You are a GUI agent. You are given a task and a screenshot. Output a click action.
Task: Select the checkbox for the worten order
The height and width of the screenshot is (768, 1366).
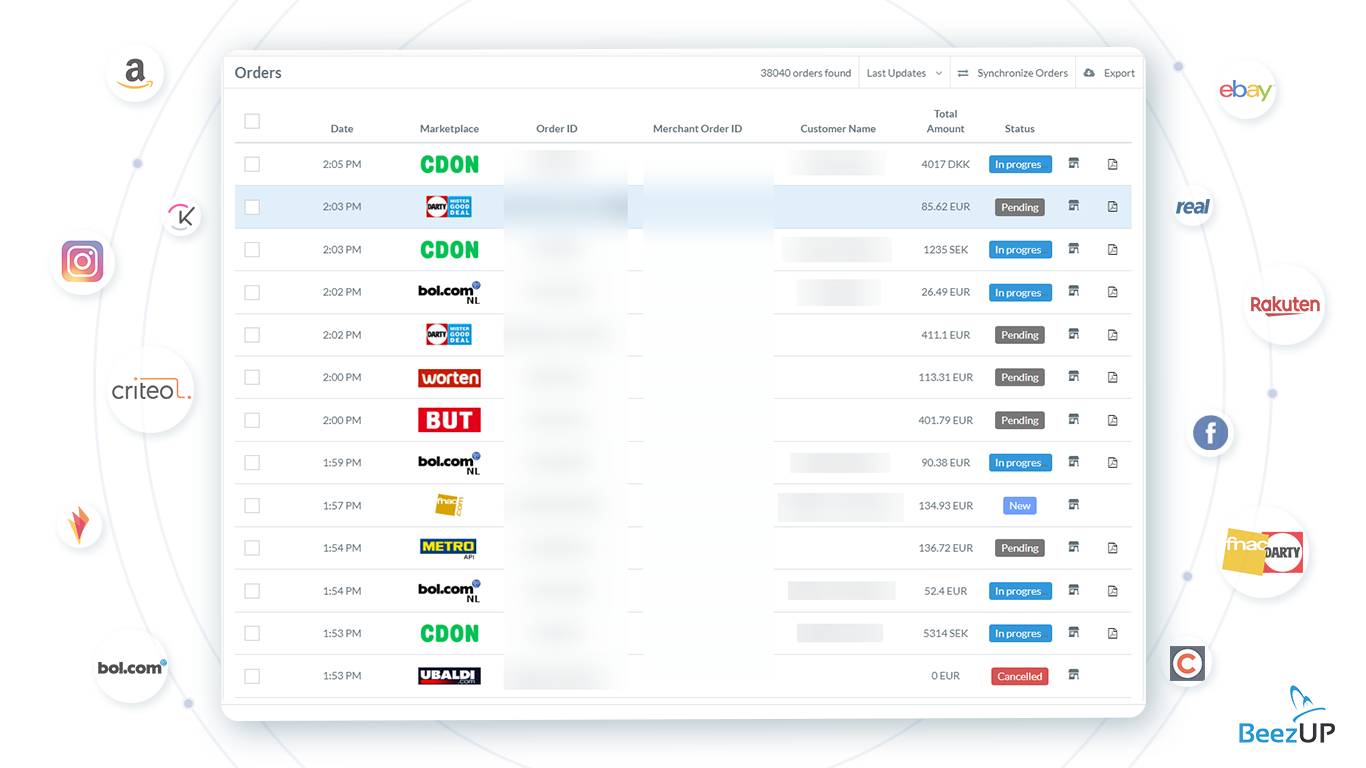coord(252,378)
